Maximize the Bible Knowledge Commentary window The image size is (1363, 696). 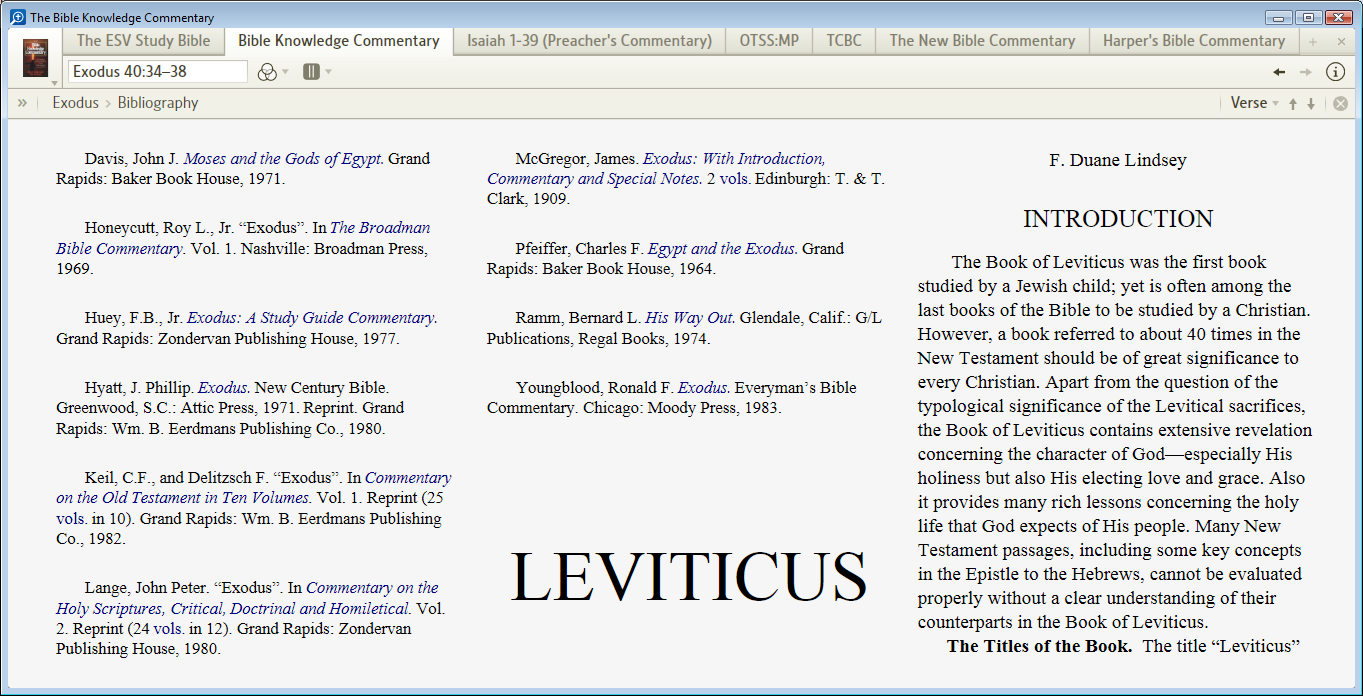[x=1308, y=17]
